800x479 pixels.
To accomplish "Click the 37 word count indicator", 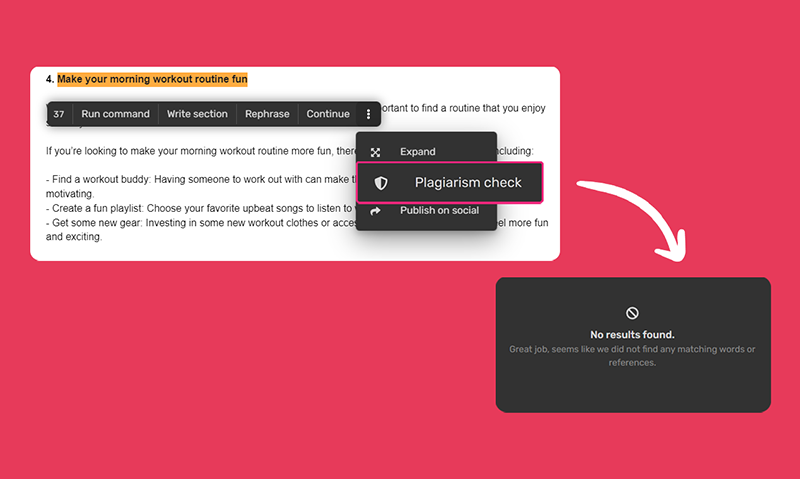I will point(59,114).
